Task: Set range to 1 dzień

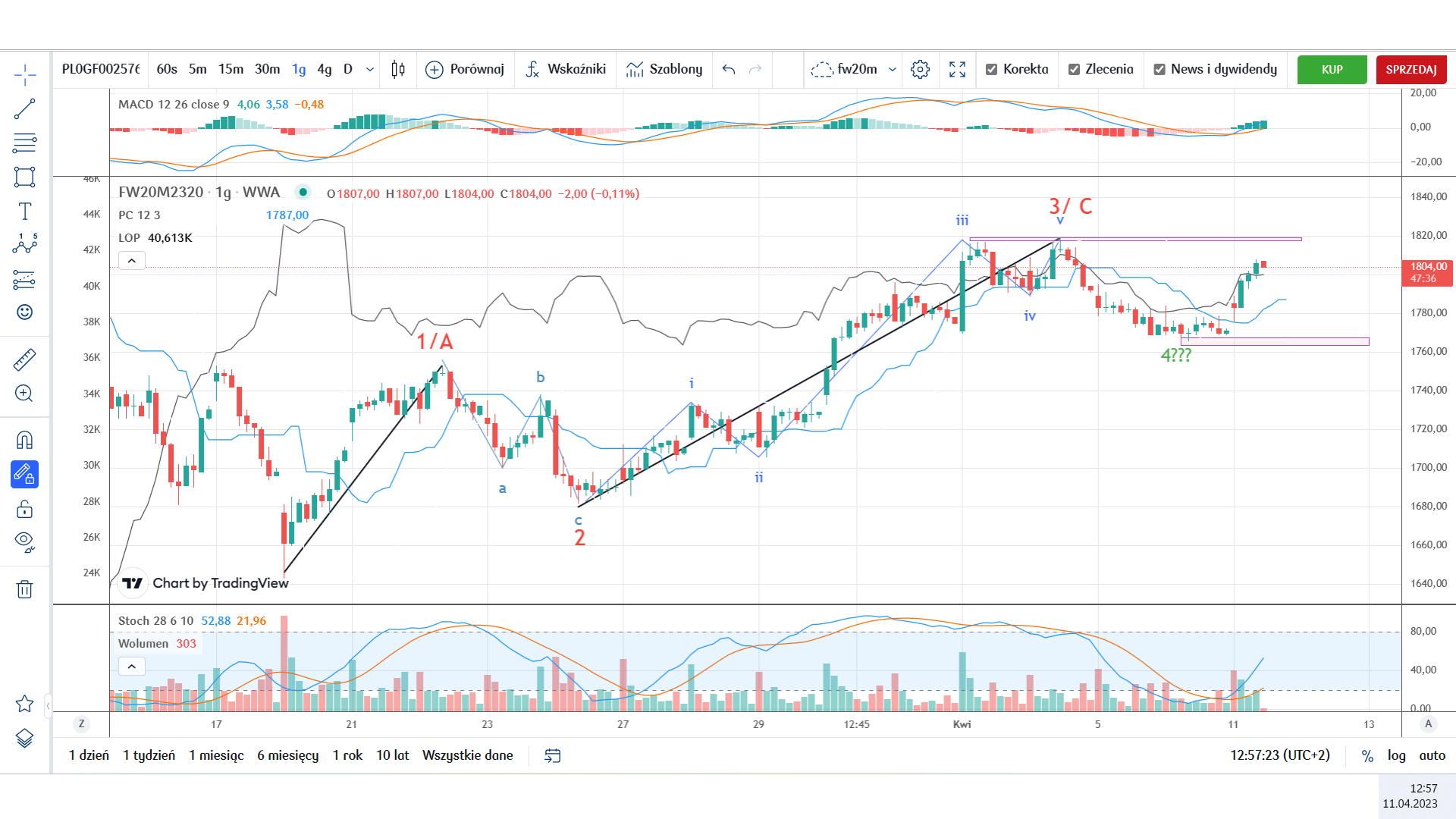Action: pos(89,755)
